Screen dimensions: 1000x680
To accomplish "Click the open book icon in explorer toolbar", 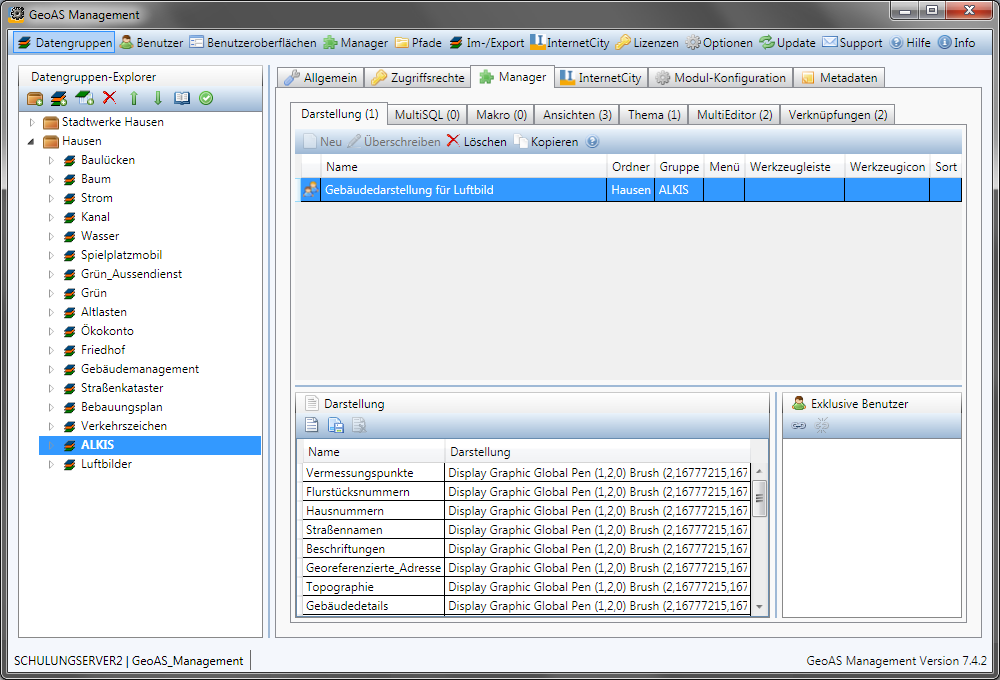I will pyautogui.click(x=182, y=98).
